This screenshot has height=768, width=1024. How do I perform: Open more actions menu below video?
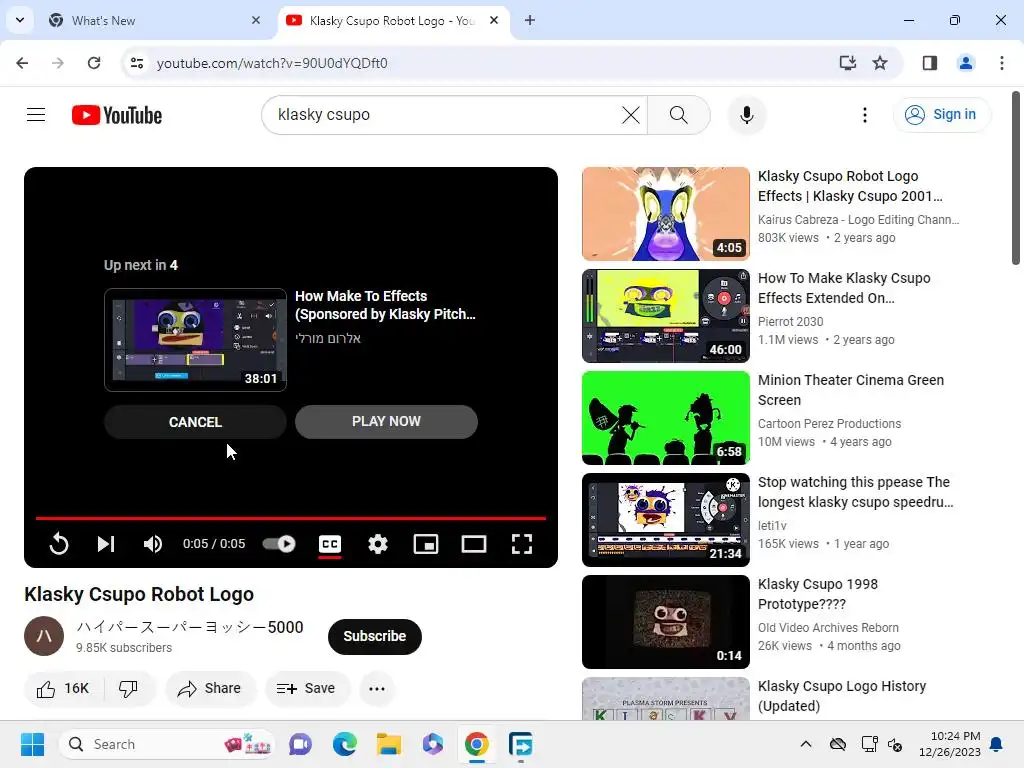tap(377, 688)
